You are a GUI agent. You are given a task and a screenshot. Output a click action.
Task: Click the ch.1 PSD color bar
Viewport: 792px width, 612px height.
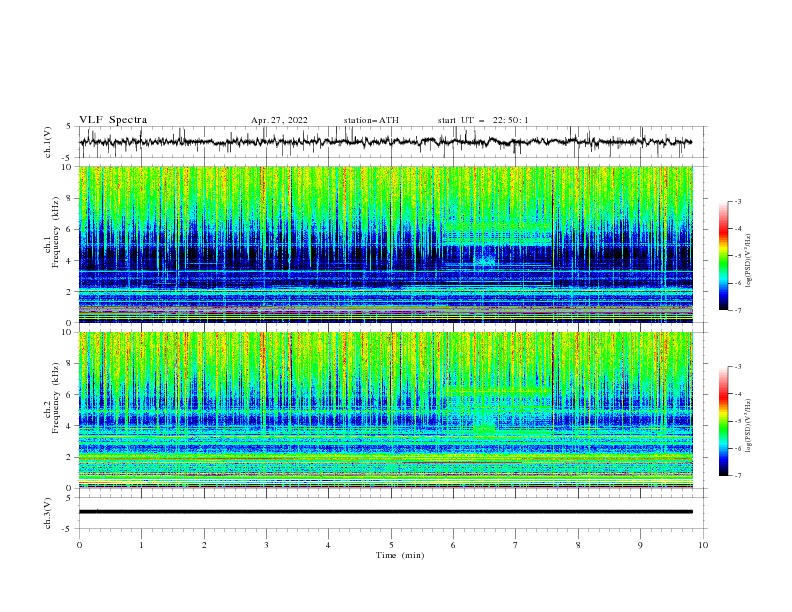[x=723, y=256]
